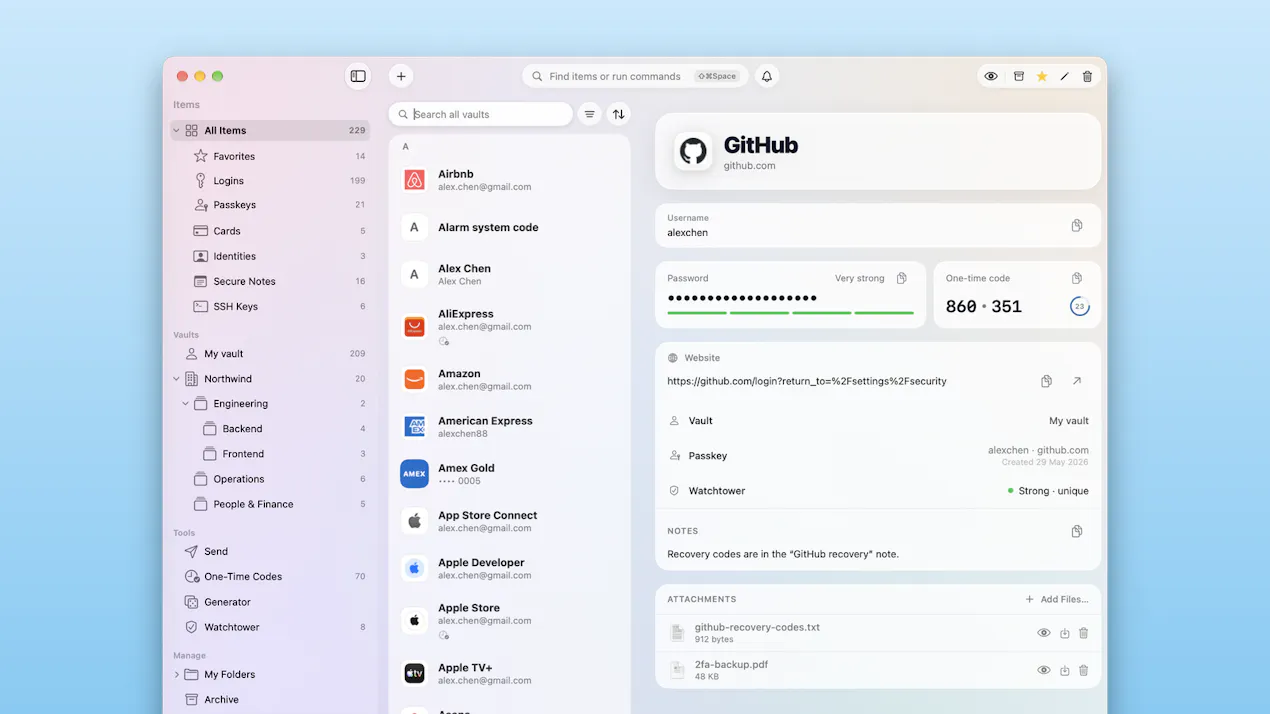Click Add Files... in Attachments
The height and width of the screenshot is (714, 1270).
pos(1057,599)
